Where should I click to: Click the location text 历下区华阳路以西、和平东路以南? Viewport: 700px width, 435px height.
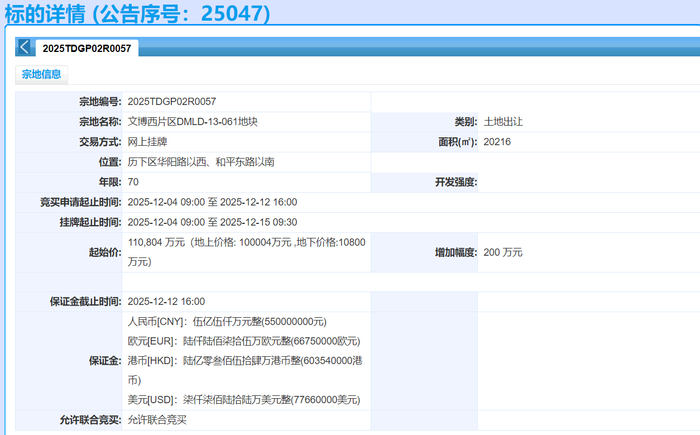(x=201, y=162)
